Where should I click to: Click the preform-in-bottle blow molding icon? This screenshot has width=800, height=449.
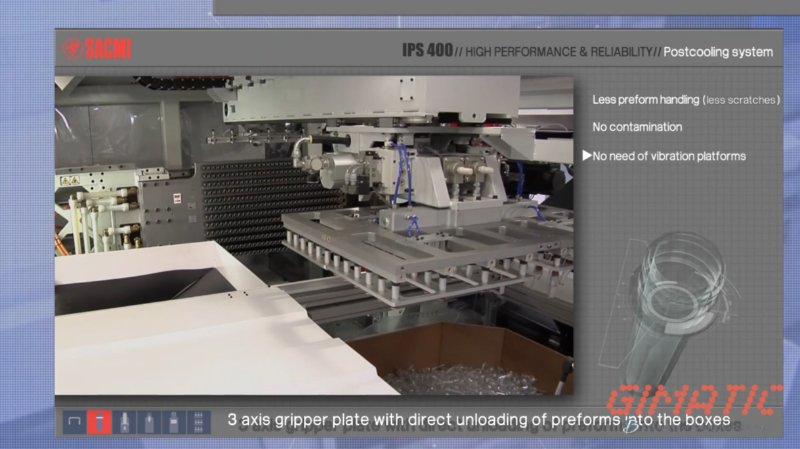click(124, 422)
